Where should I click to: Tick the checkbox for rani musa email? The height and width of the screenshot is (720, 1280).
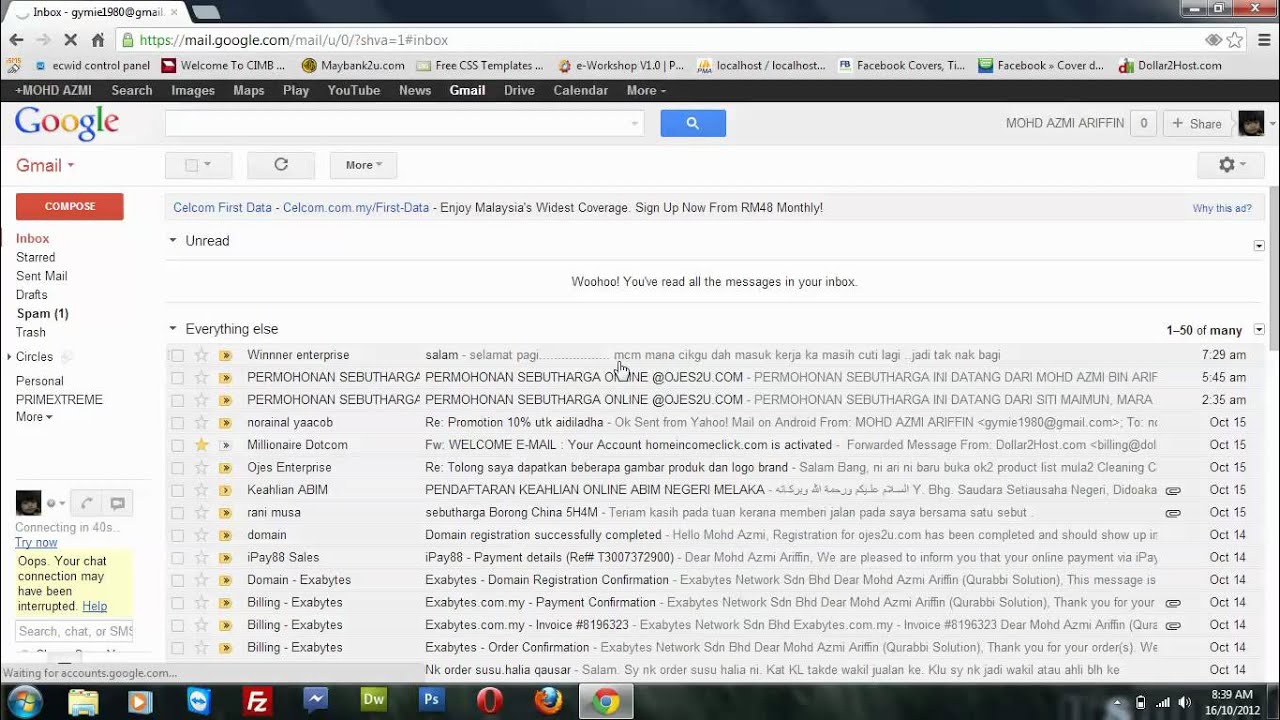tap(177, 513)
